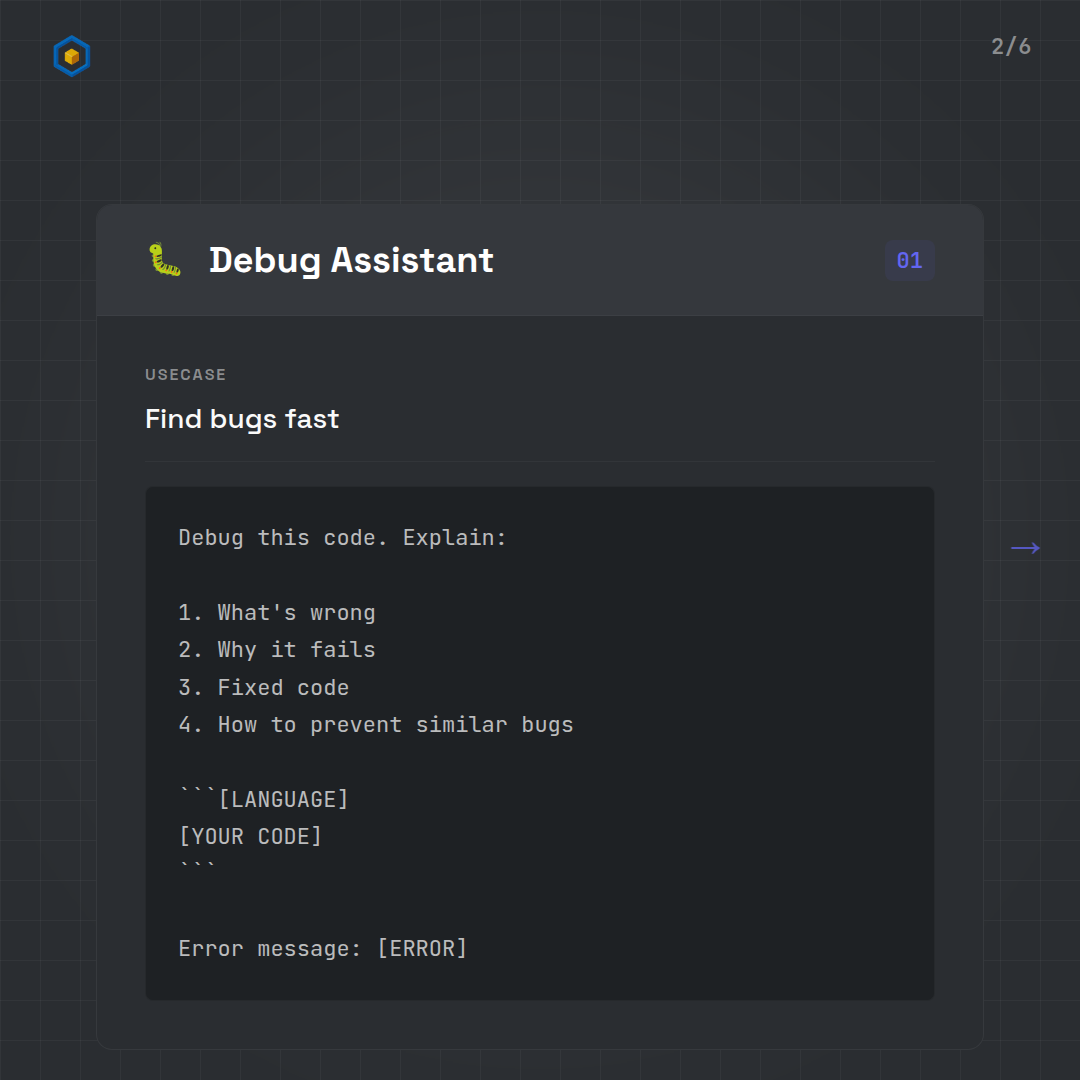Click the word 'Assistant' in the header
Viewport: 1080px width, 1080px height.
click(x=412, y=260)
